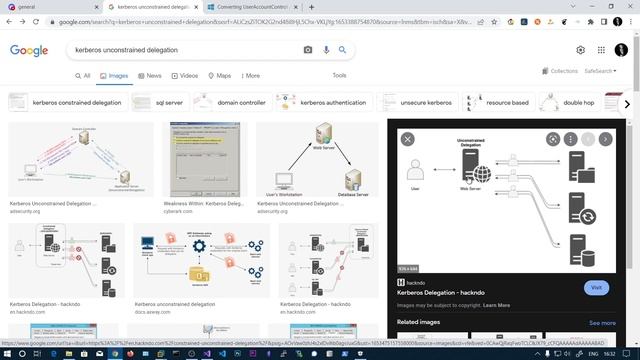Click the search query input field
Image resolution: width=640 pixels, height=360 pixels.
click(x=186, y=50)
